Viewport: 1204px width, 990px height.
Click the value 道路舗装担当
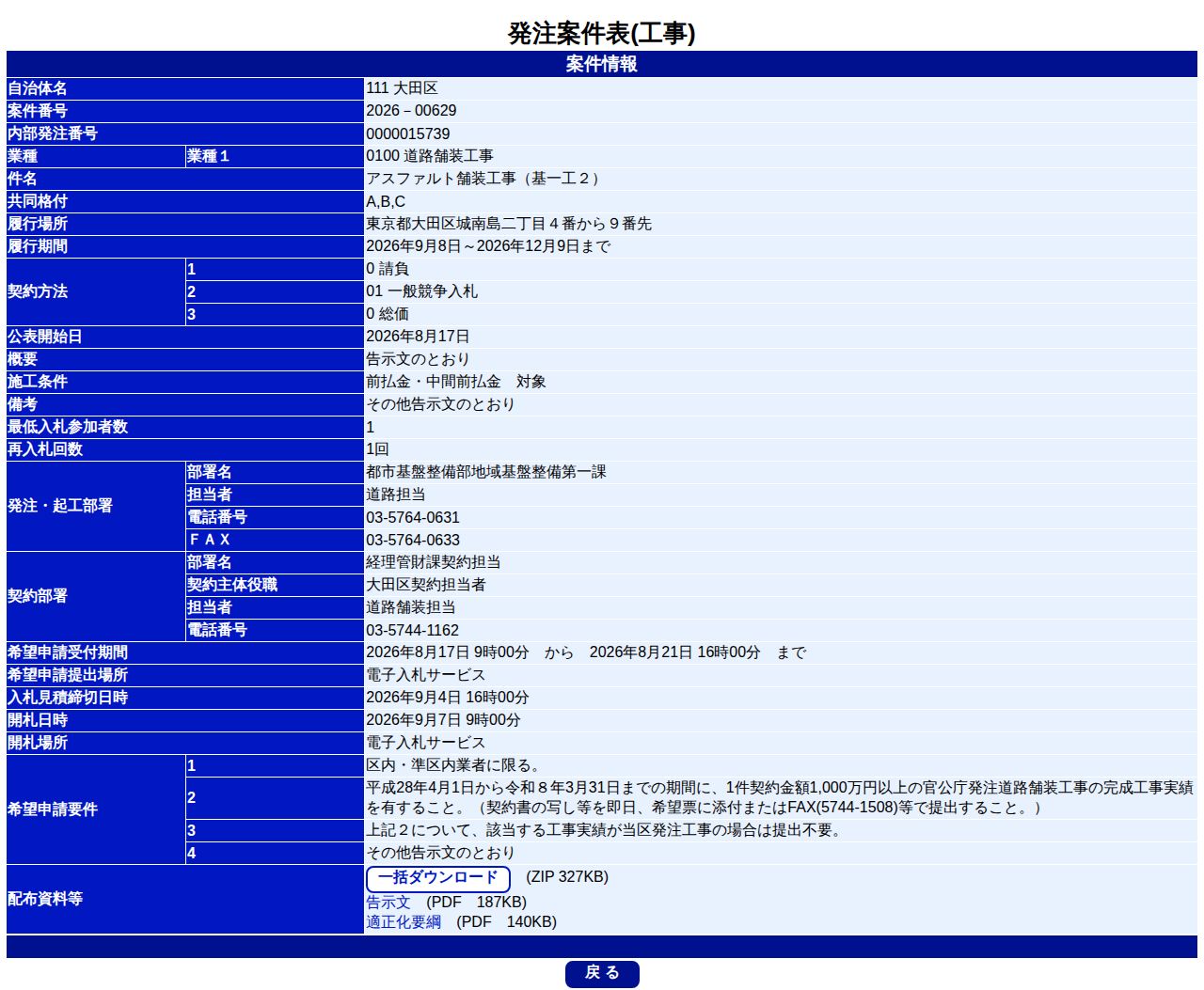[411, 607]
